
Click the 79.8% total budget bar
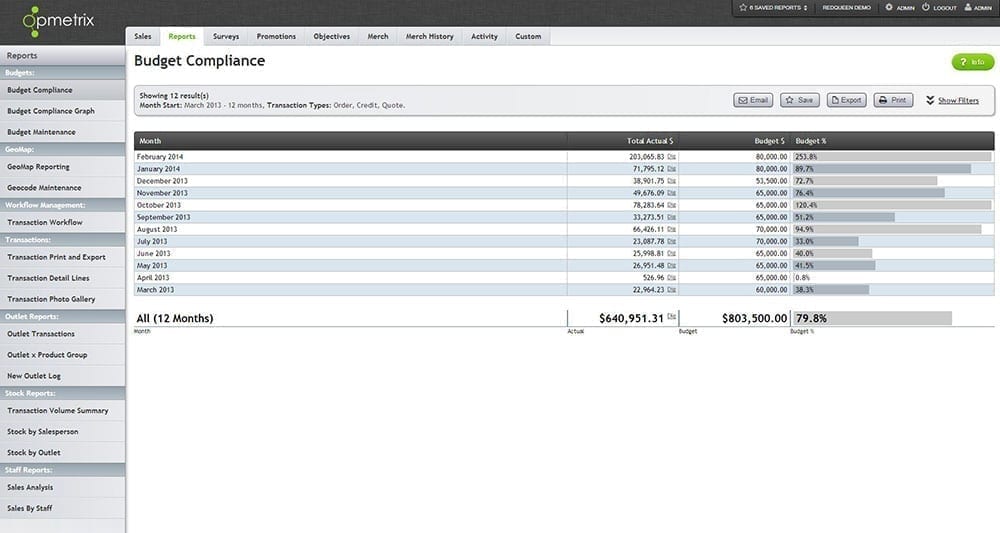[x=872, y=318]
